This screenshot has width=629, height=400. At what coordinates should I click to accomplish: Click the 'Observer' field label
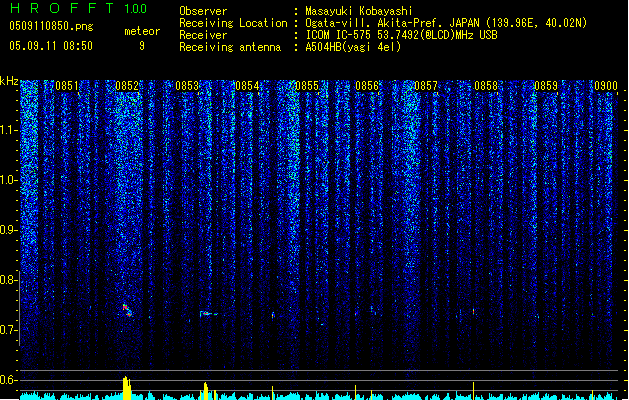point(203,11)
